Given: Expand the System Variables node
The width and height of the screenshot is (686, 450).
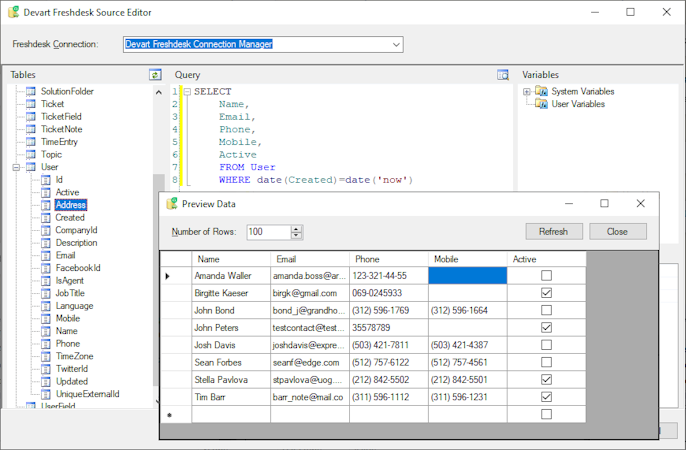Looking at the screenshot, I should coord(527,92).
